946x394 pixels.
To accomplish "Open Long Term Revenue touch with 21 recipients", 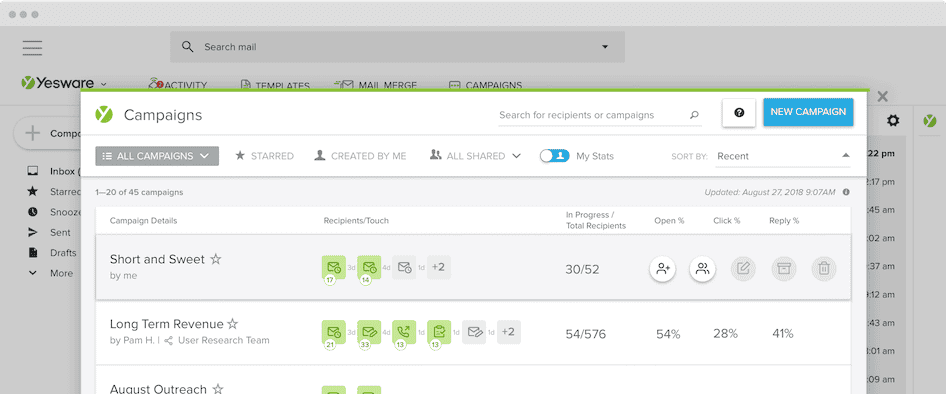I will point(334,332).
